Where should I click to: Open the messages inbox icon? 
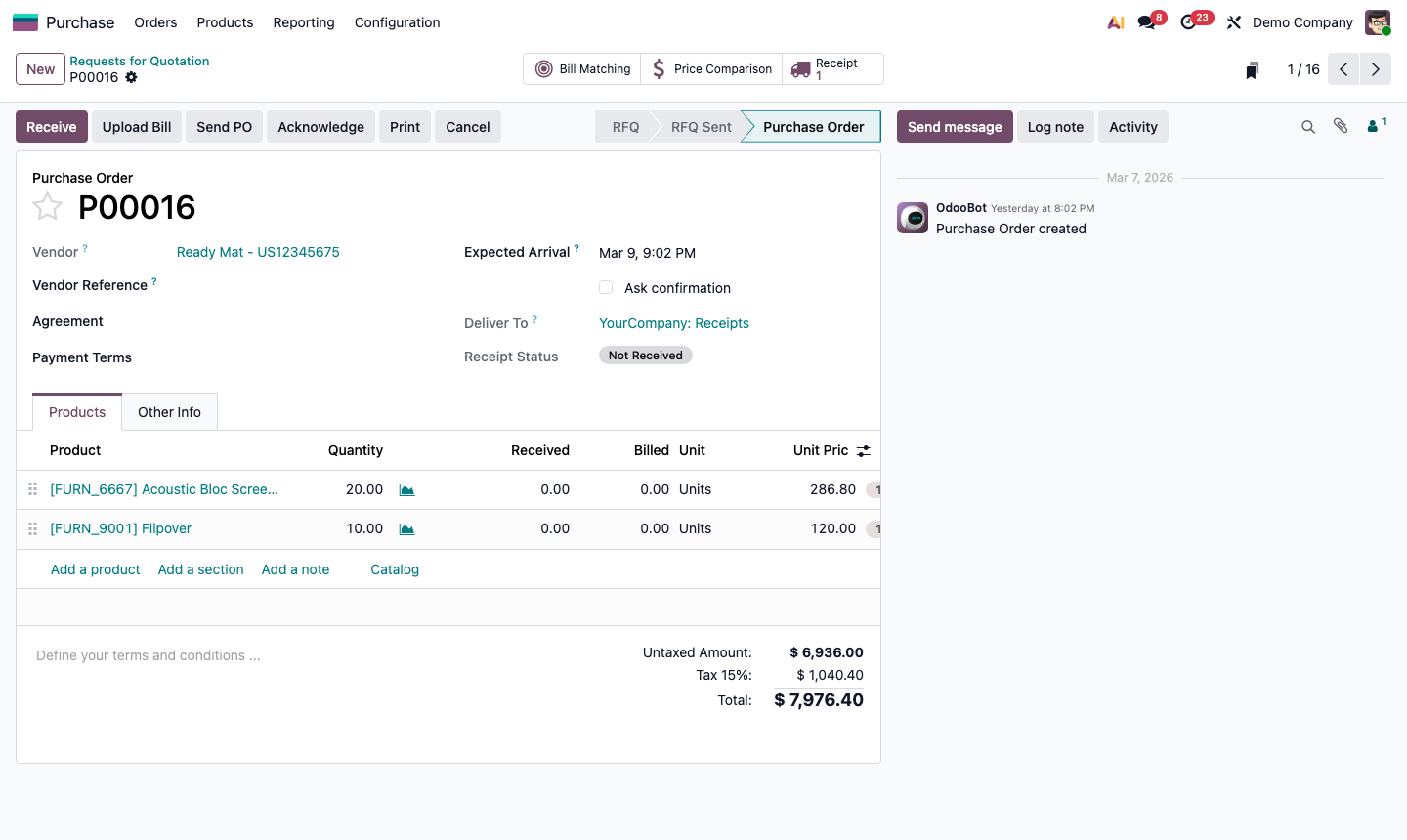[x=1143, y=21]
